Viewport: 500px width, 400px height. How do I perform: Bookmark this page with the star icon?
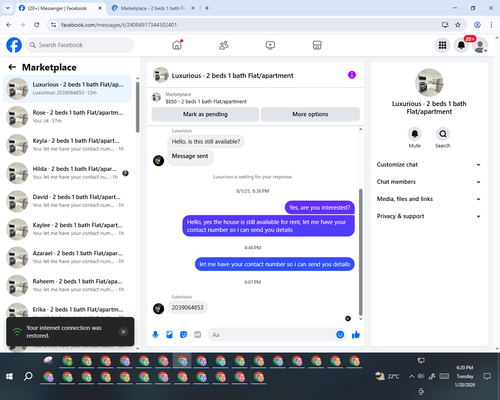(x=458, y=25)
